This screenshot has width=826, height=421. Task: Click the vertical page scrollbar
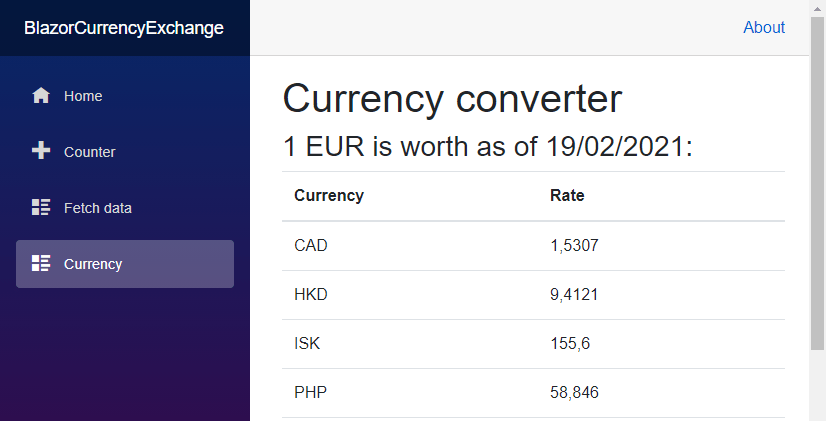pyautogui.click(x=817, y=200)
